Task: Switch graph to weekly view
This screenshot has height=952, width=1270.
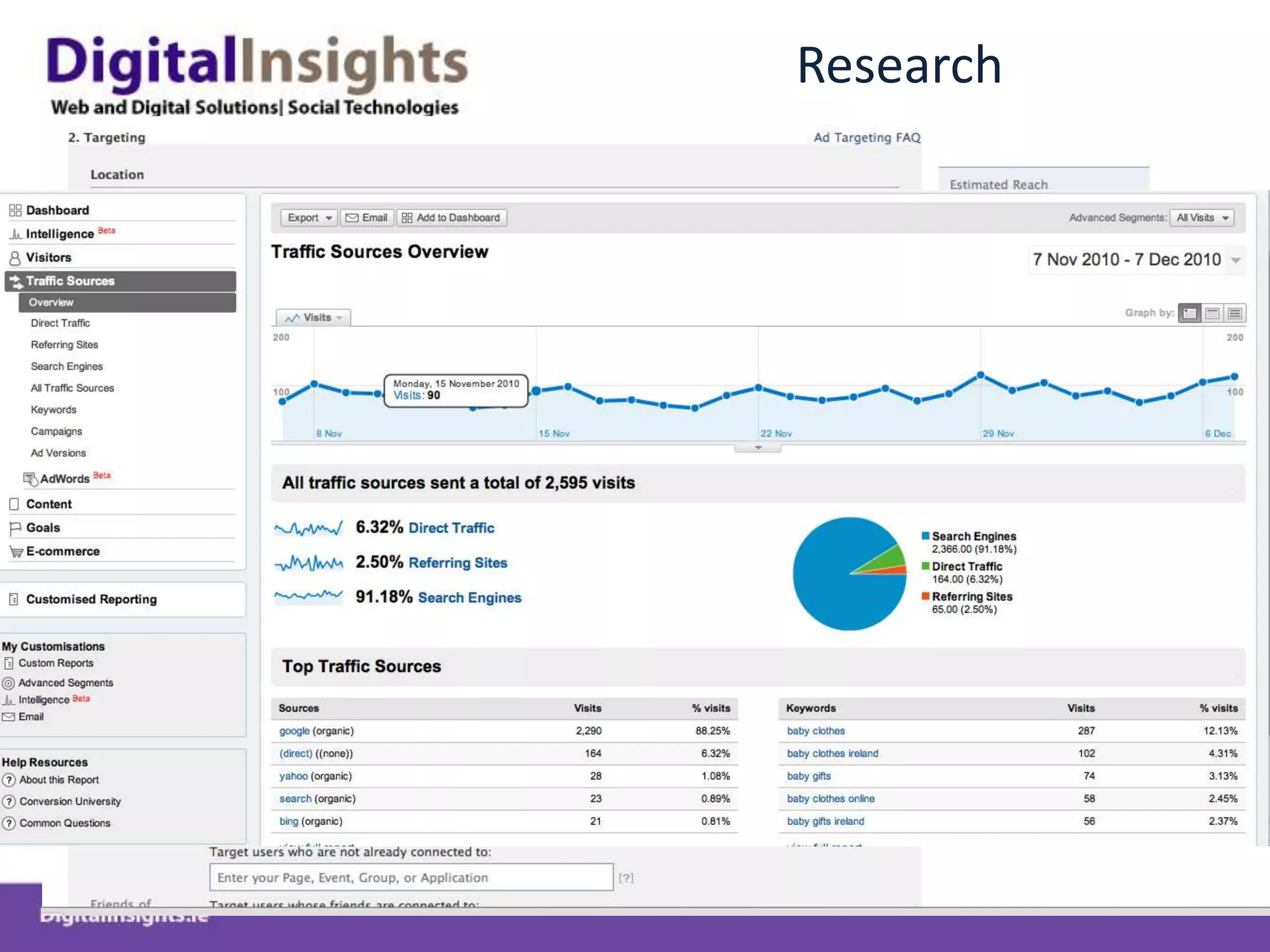Action: tap(1212, 314)
